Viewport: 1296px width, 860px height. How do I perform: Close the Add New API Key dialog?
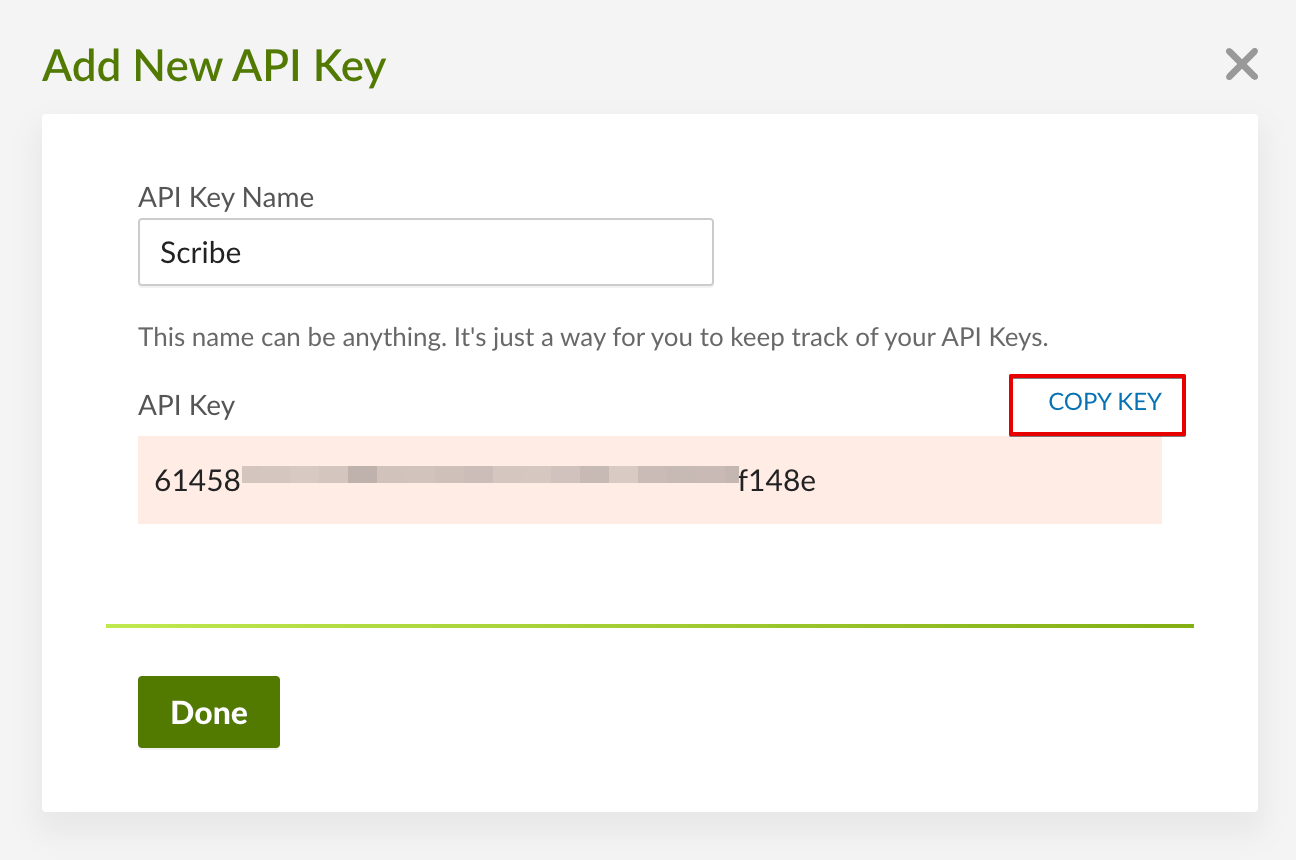(1241, 65)
